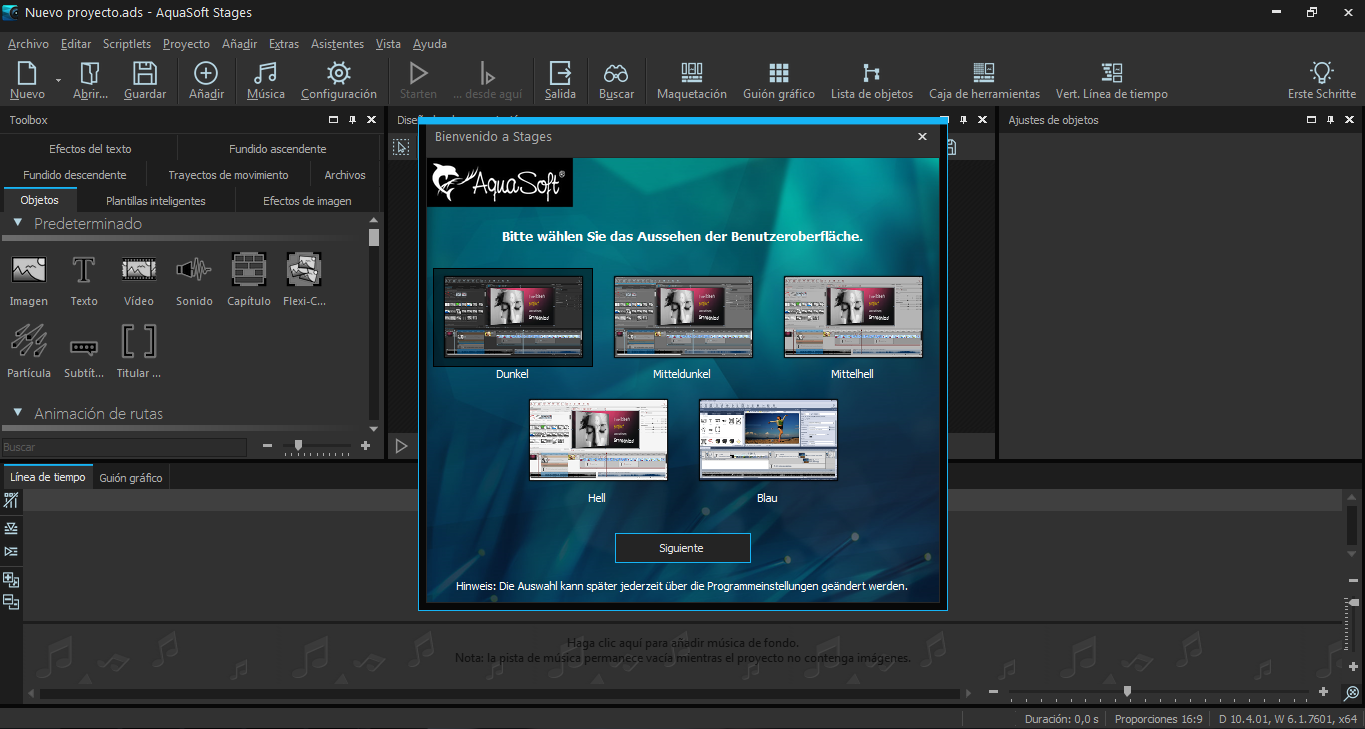Viewport: 1365px width, 729px height.
Task: Open the Asistentes menu
Action: (x=338, y=44)
